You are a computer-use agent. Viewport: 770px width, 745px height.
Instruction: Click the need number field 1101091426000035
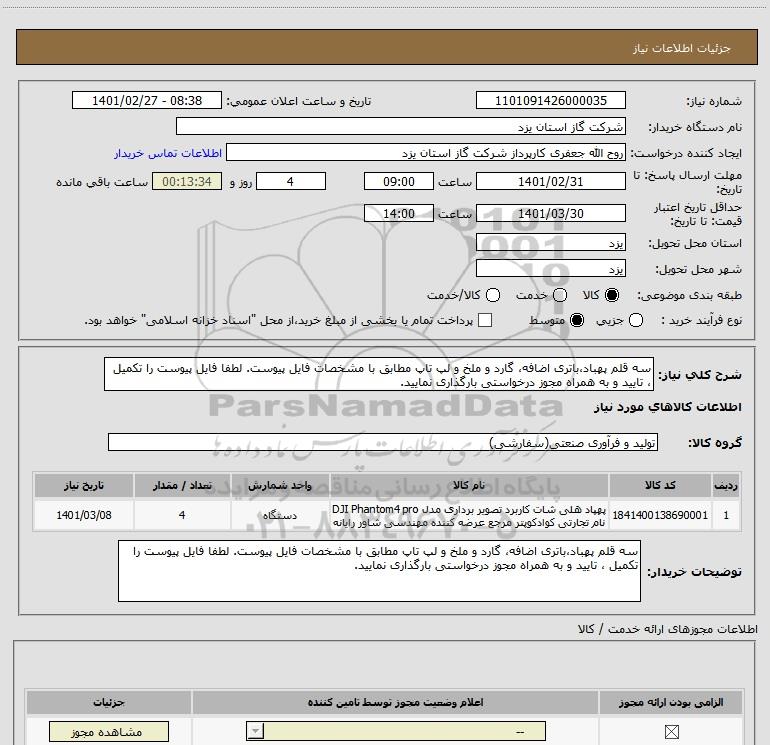(550, 101)
